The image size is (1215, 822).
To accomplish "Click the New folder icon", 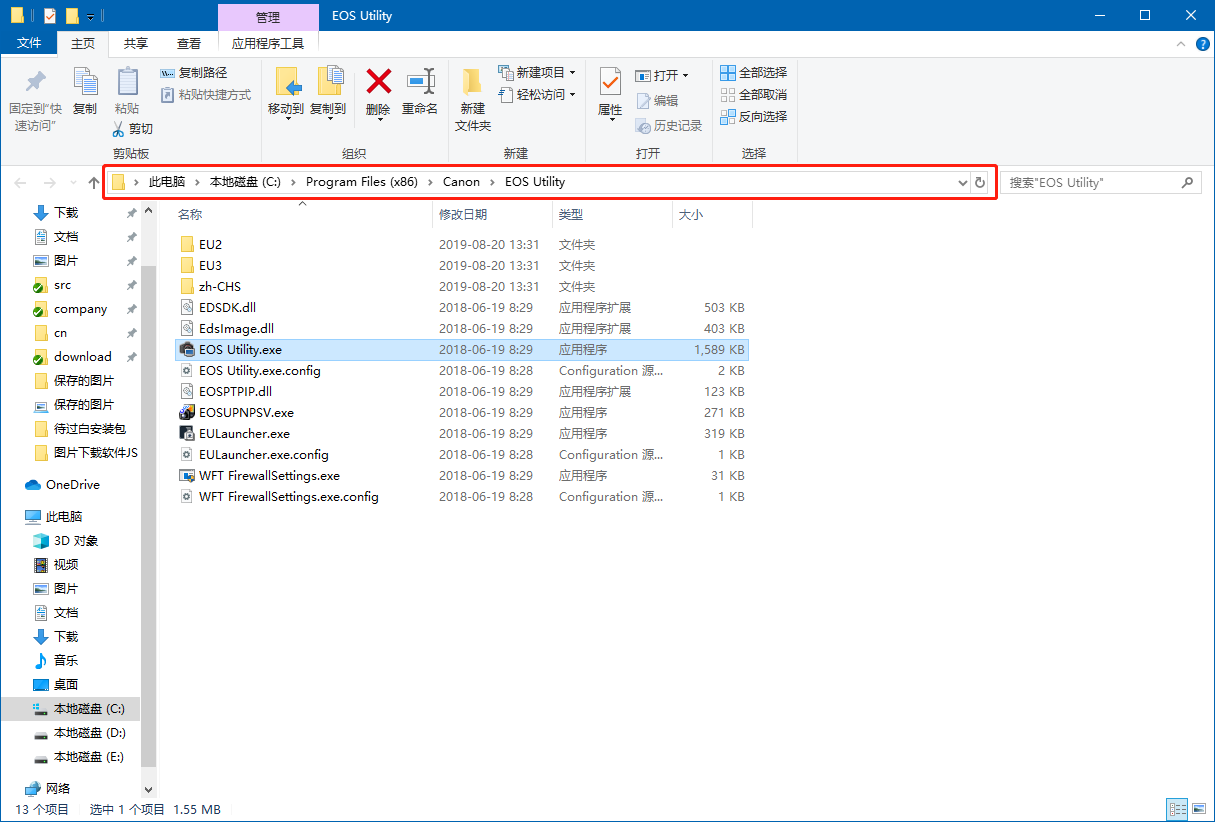I will (x=472, y=81).
